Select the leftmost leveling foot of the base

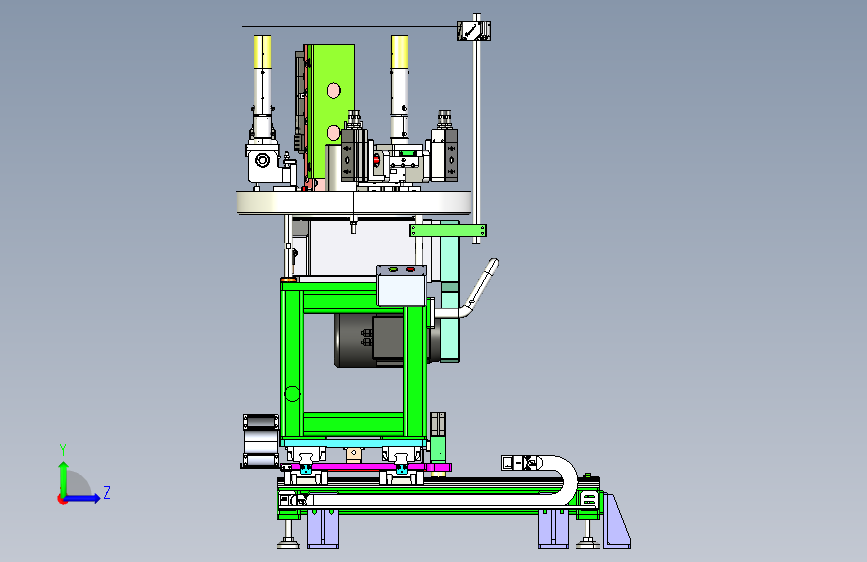click(x=288, y=534)
